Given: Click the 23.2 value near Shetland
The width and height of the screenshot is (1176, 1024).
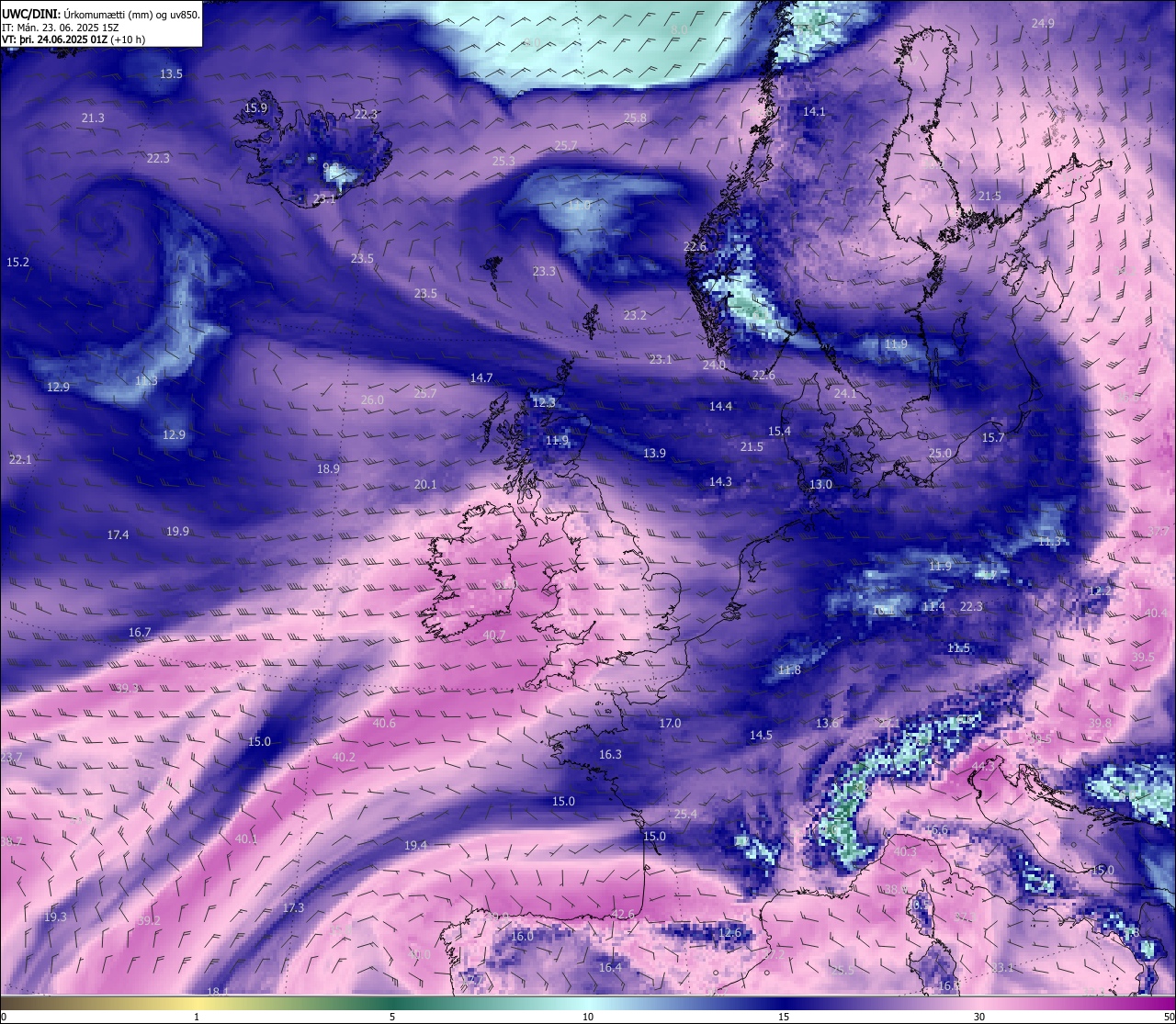Looking at the screenshot, I should [635, 316].
